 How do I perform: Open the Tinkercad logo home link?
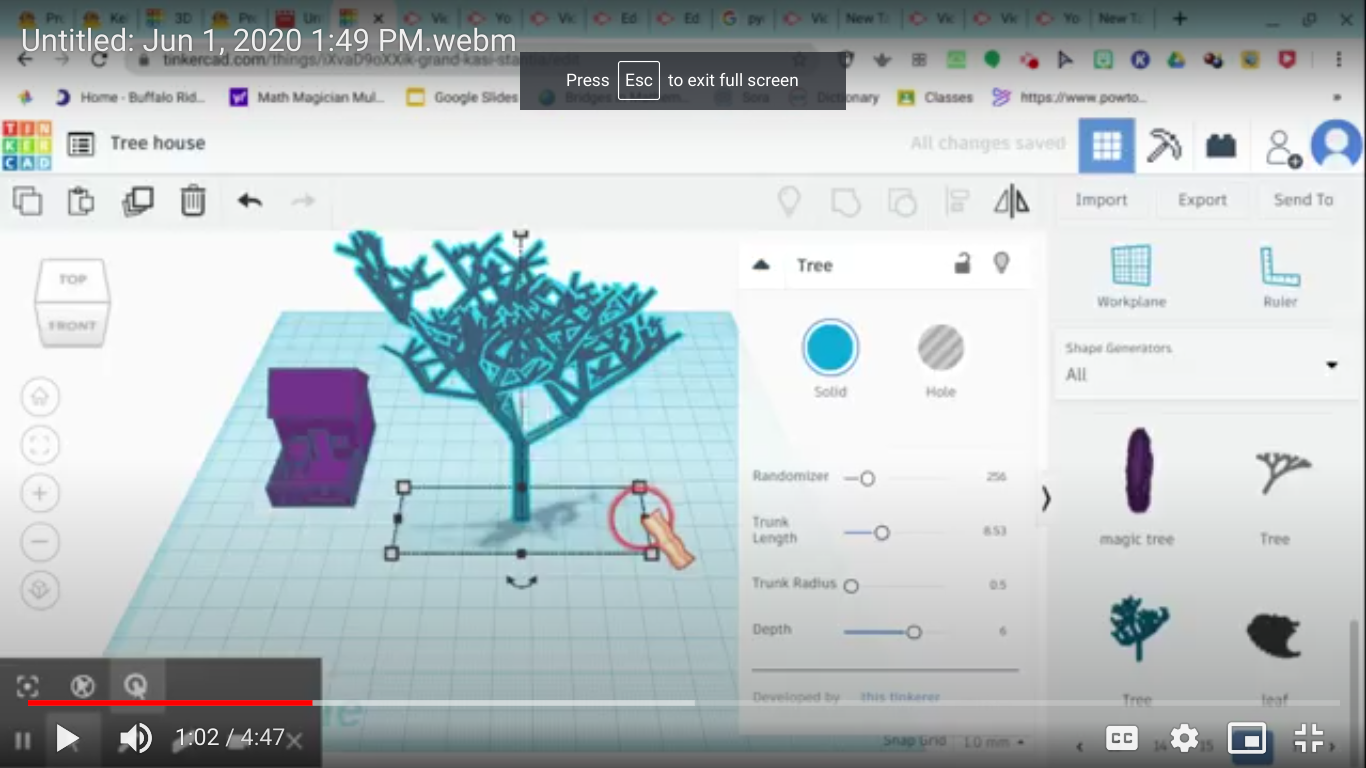[x=27, y=144]
